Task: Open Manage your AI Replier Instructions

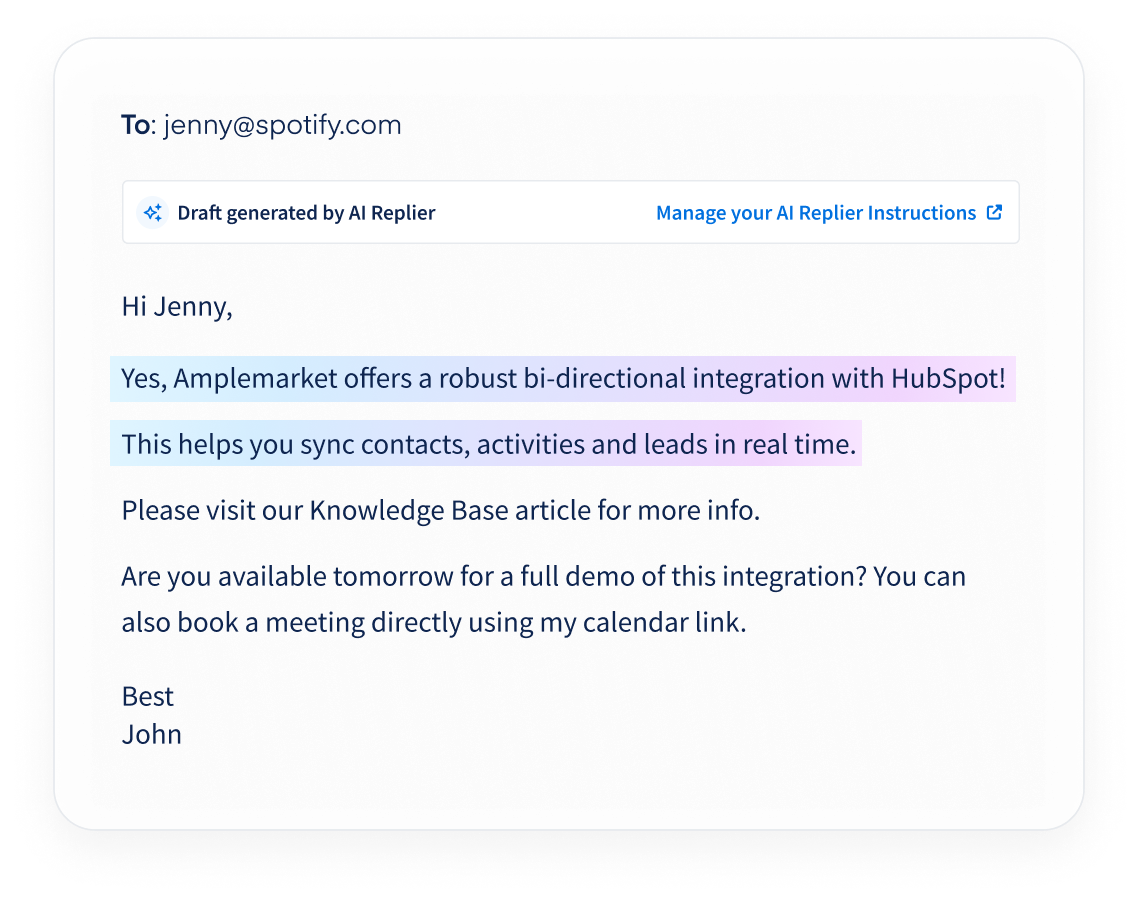Action: [815, 213]
